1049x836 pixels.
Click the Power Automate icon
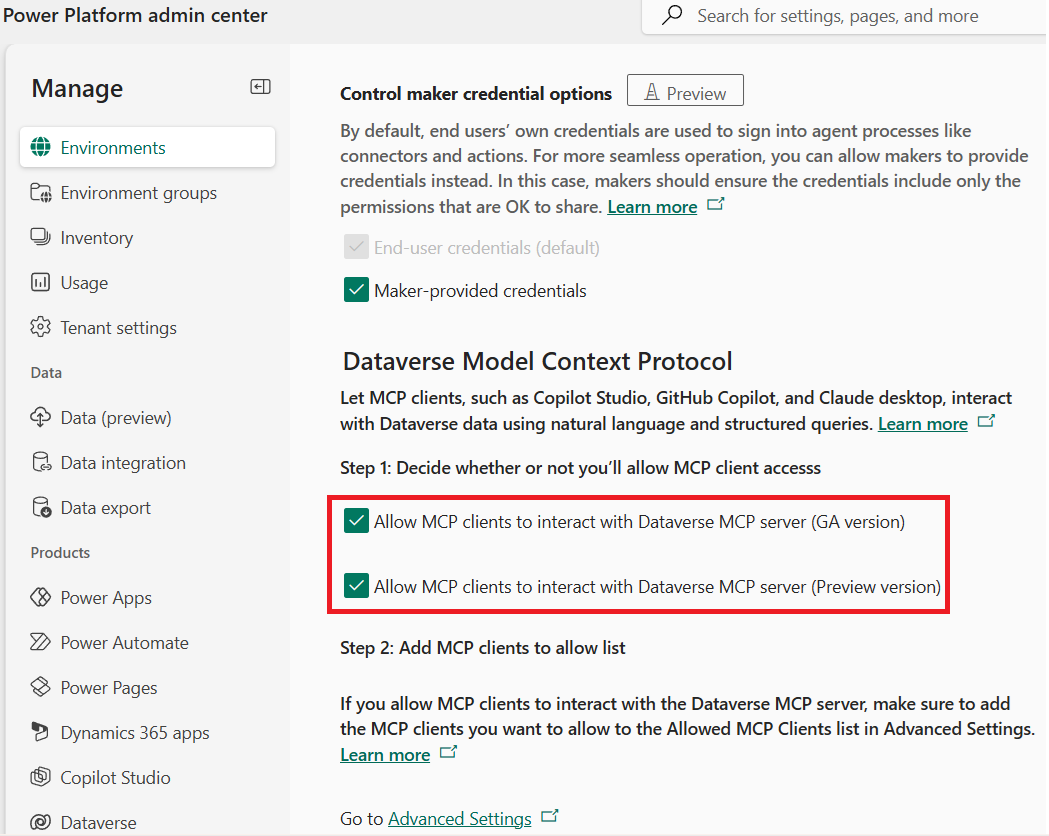coord(41,643)
